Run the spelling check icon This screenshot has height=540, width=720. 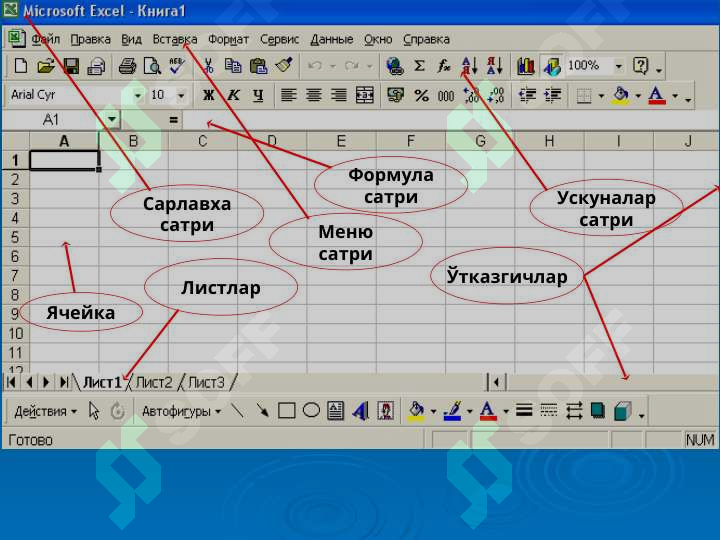pos(176,66)
